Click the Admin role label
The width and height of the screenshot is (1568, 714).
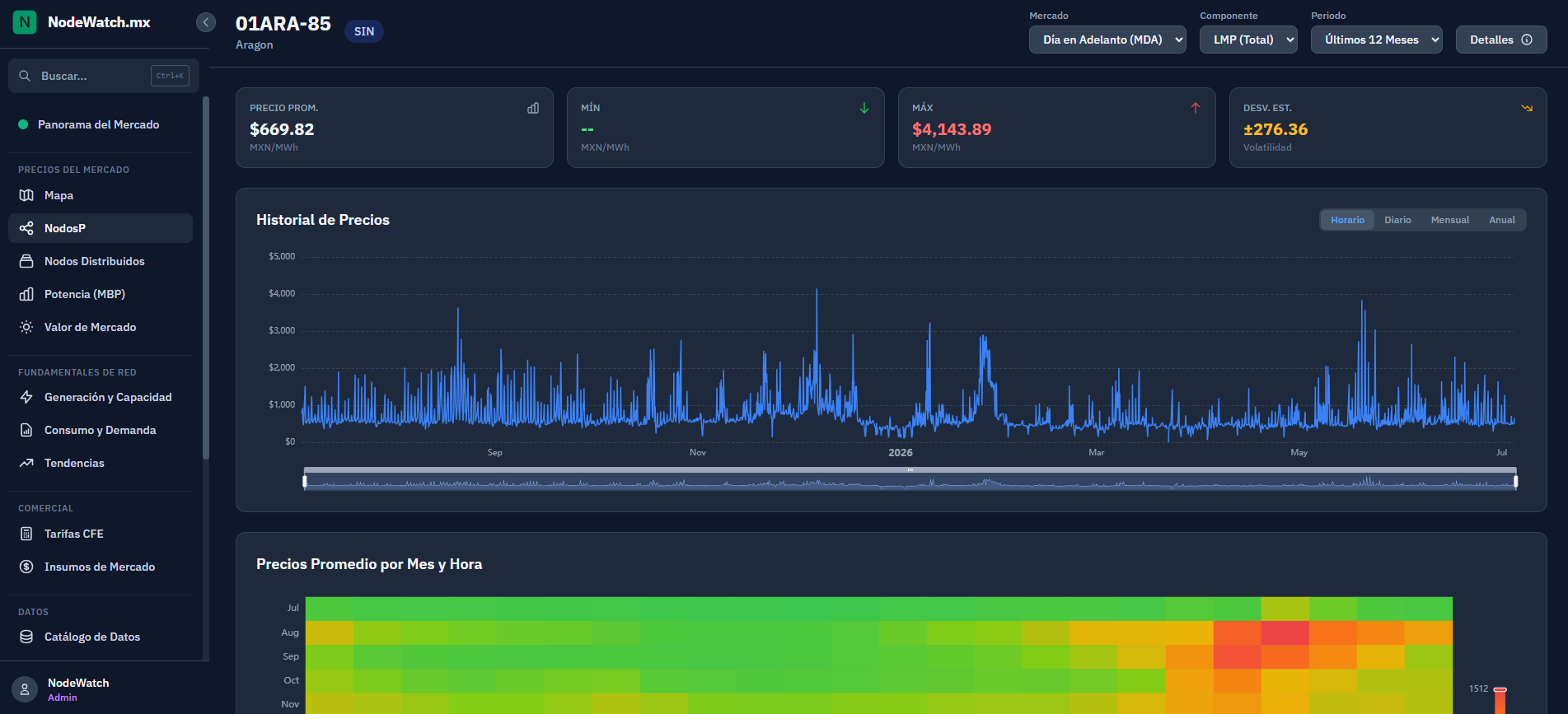click(x=63, y=698)
